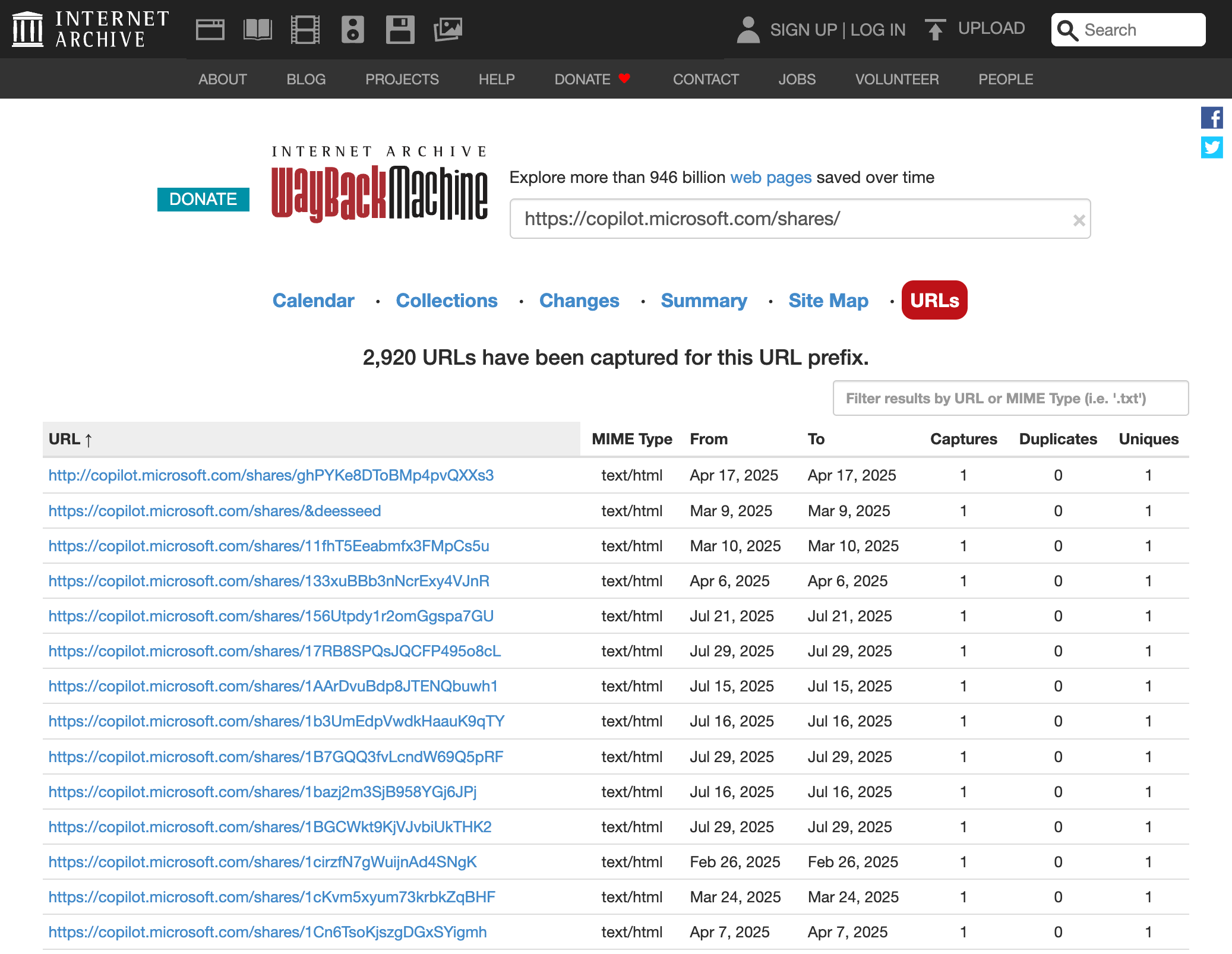The height and width of the screenshot is (954, 1232).
Task: Select the URLs tab
Action: coord(934,300)
